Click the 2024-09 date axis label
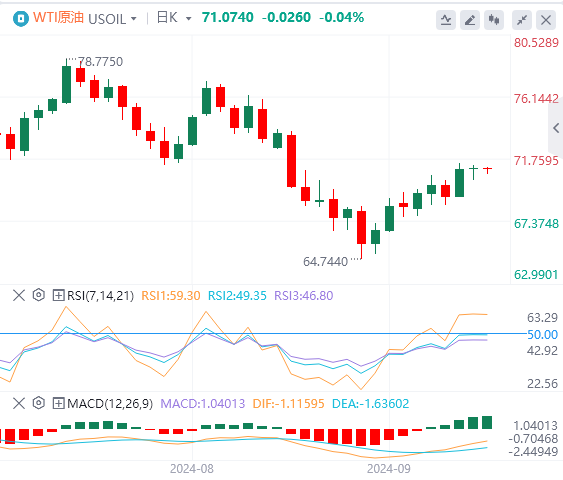 pos(388,469)
